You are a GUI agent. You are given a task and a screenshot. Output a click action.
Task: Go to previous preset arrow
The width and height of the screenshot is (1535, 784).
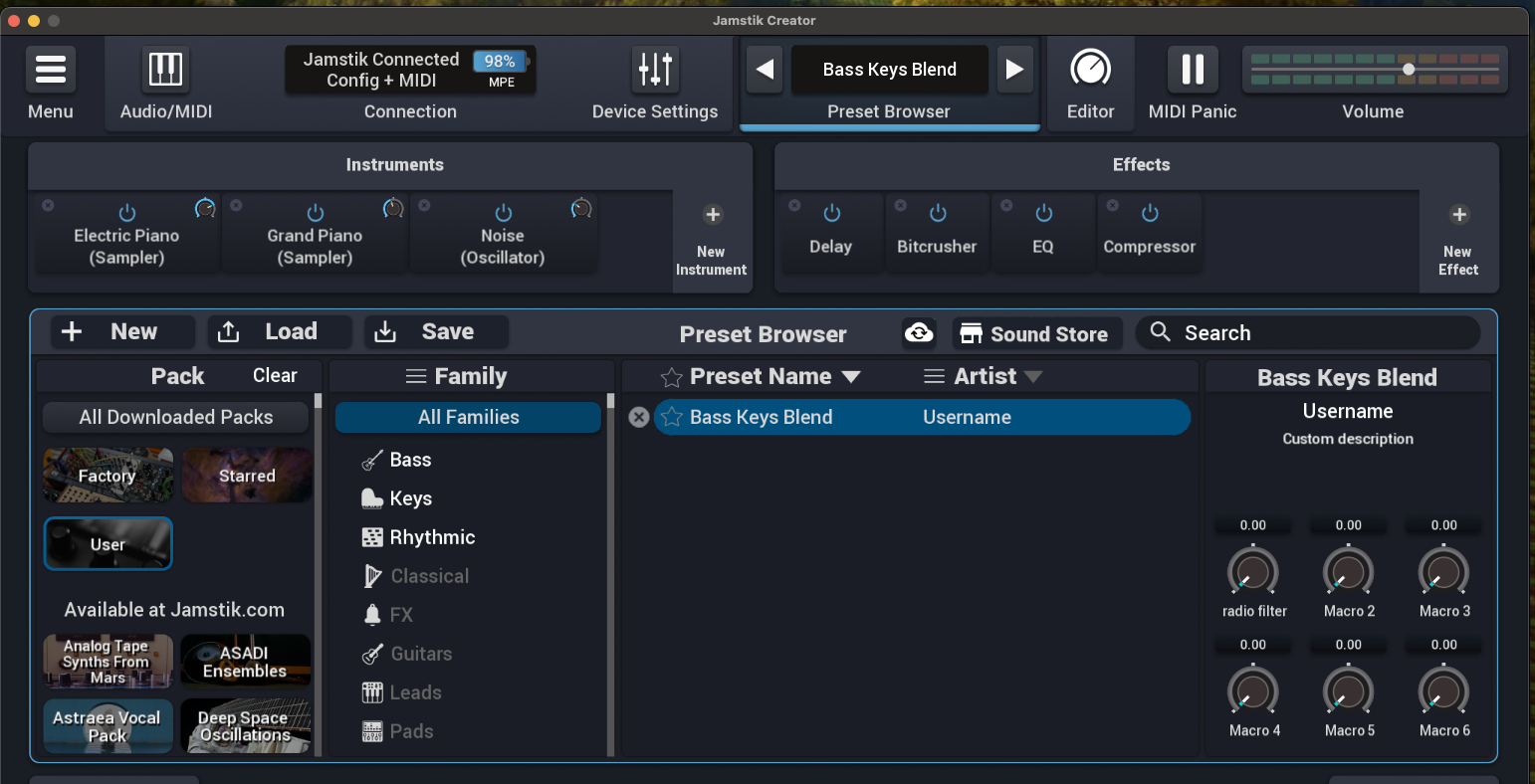(x=765, y=70)
